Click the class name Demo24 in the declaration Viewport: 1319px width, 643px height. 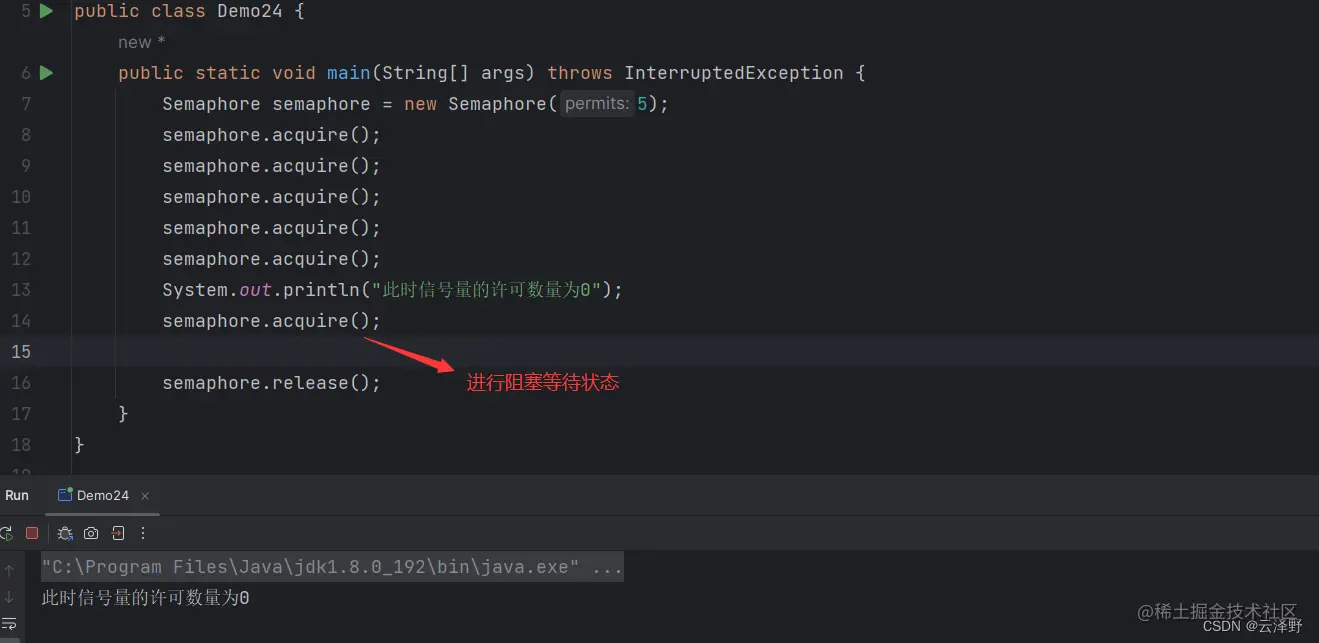click(250, 12)
